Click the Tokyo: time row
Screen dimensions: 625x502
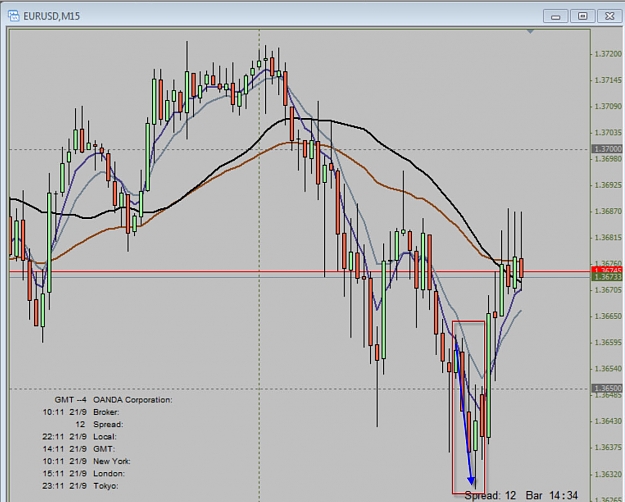pos(80,486)
